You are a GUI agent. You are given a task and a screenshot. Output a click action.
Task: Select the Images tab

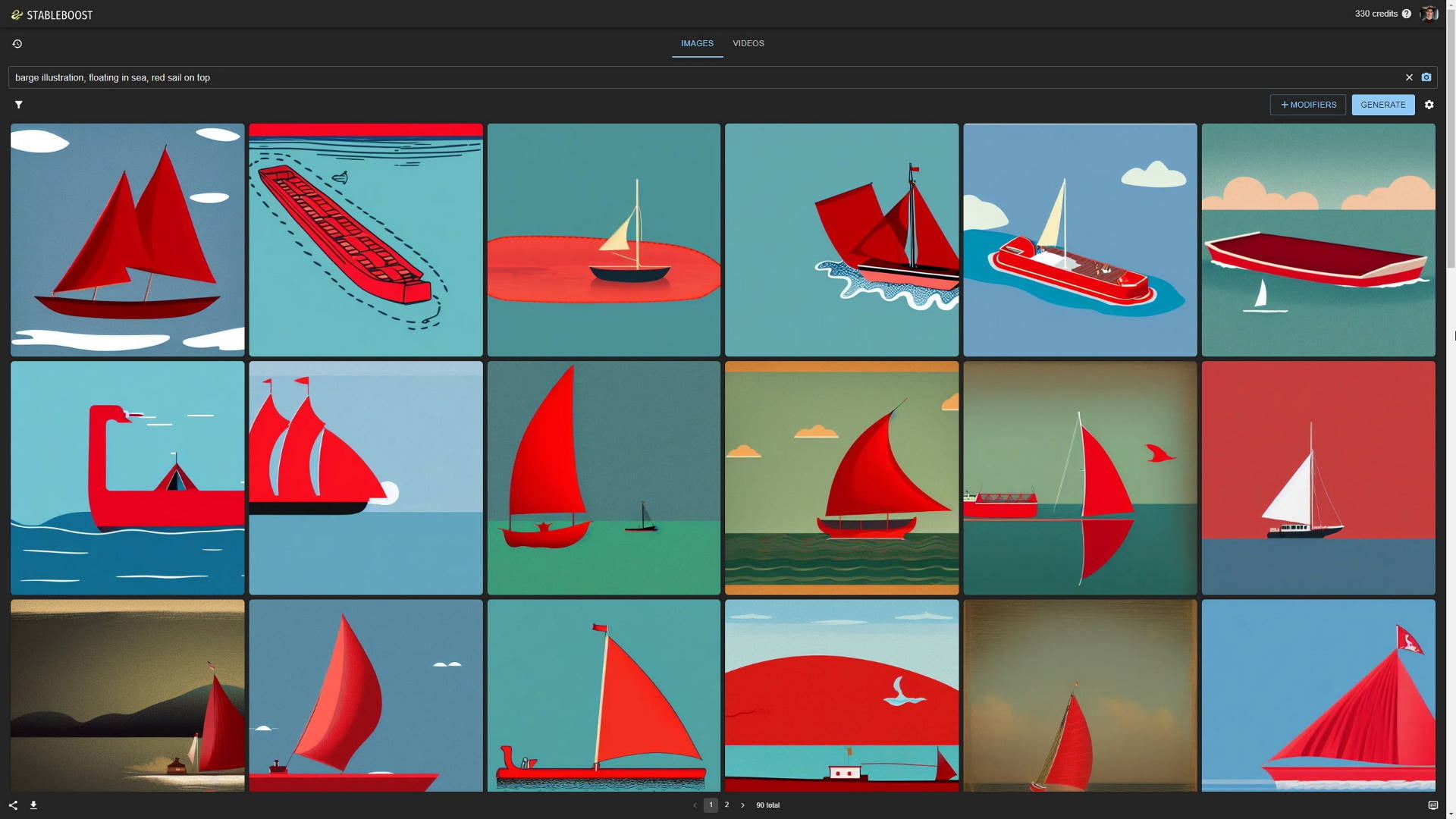(697, 43)
